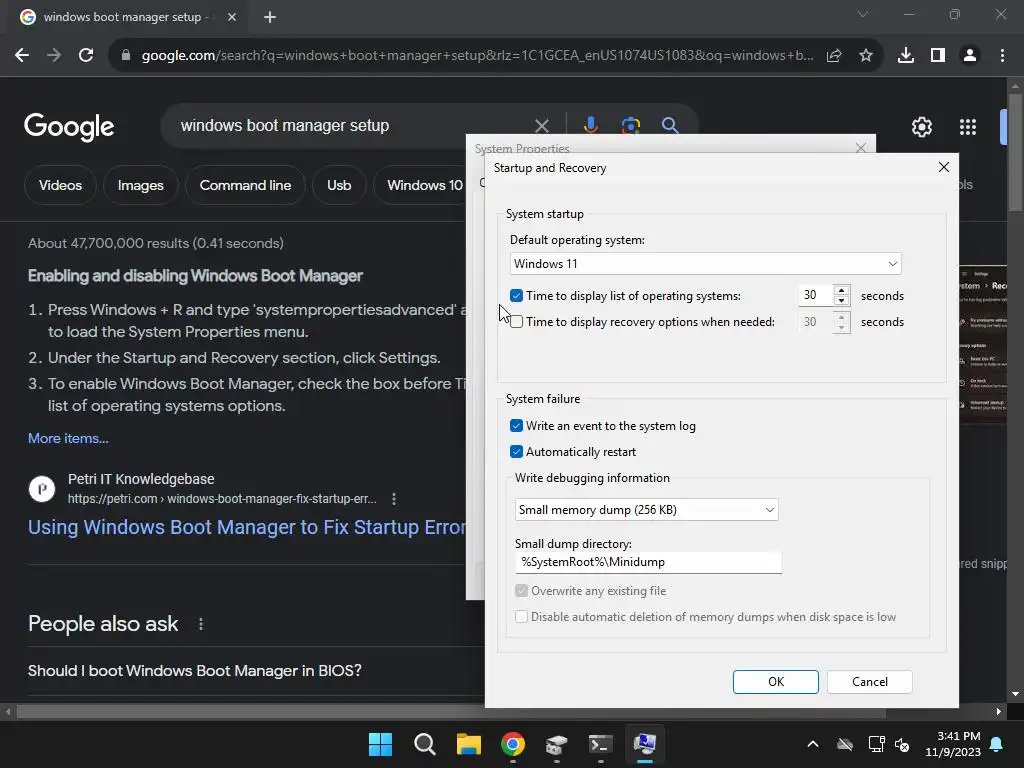Click the Google logo

pos(69,127)
